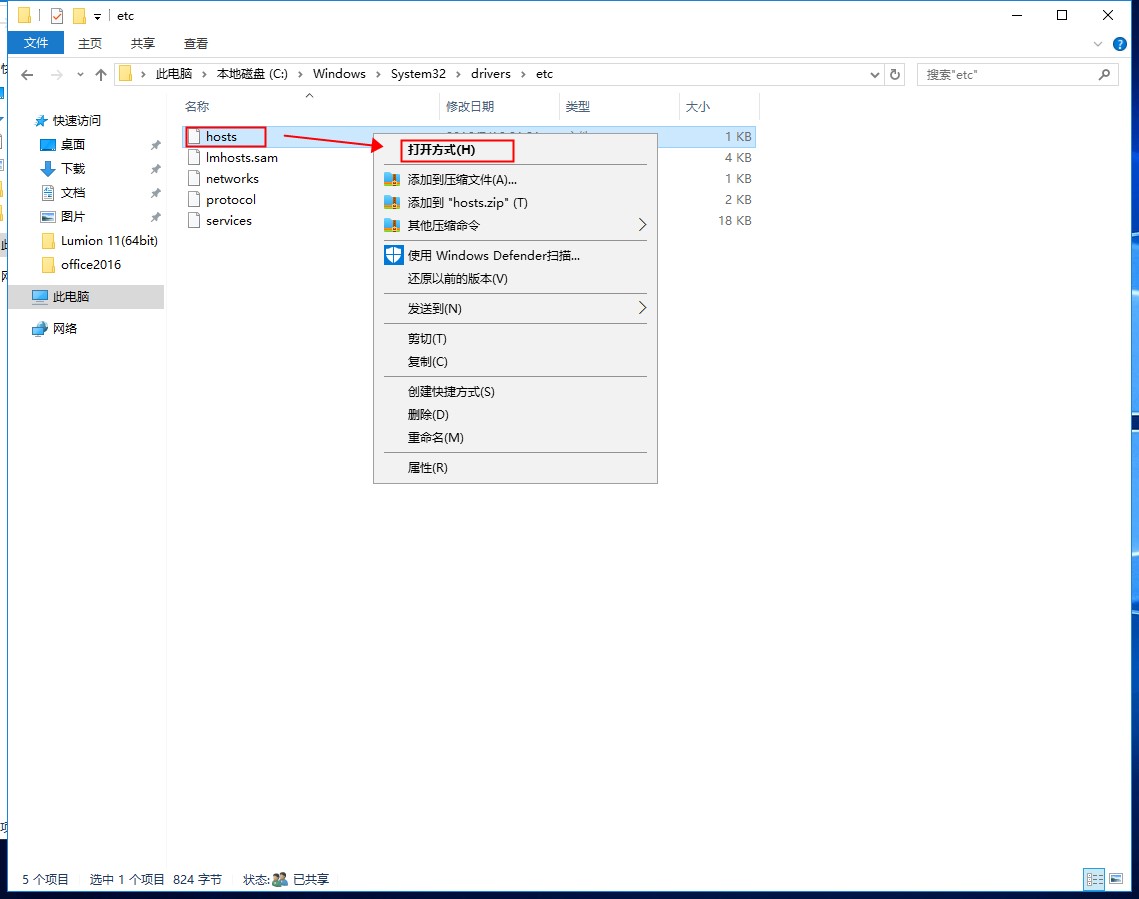Screen dimensions: 1139x899
Task: Click the Help question mark icon
Action: pos(1120,44)
